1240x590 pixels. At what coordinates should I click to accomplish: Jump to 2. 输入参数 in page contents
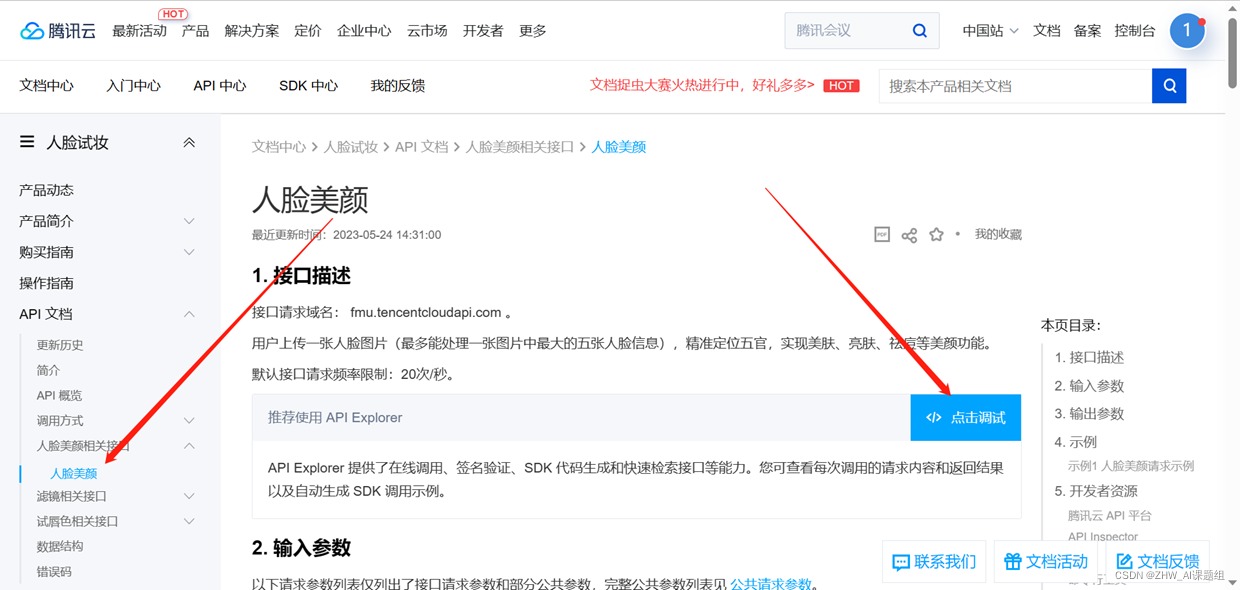(1089, 386)
